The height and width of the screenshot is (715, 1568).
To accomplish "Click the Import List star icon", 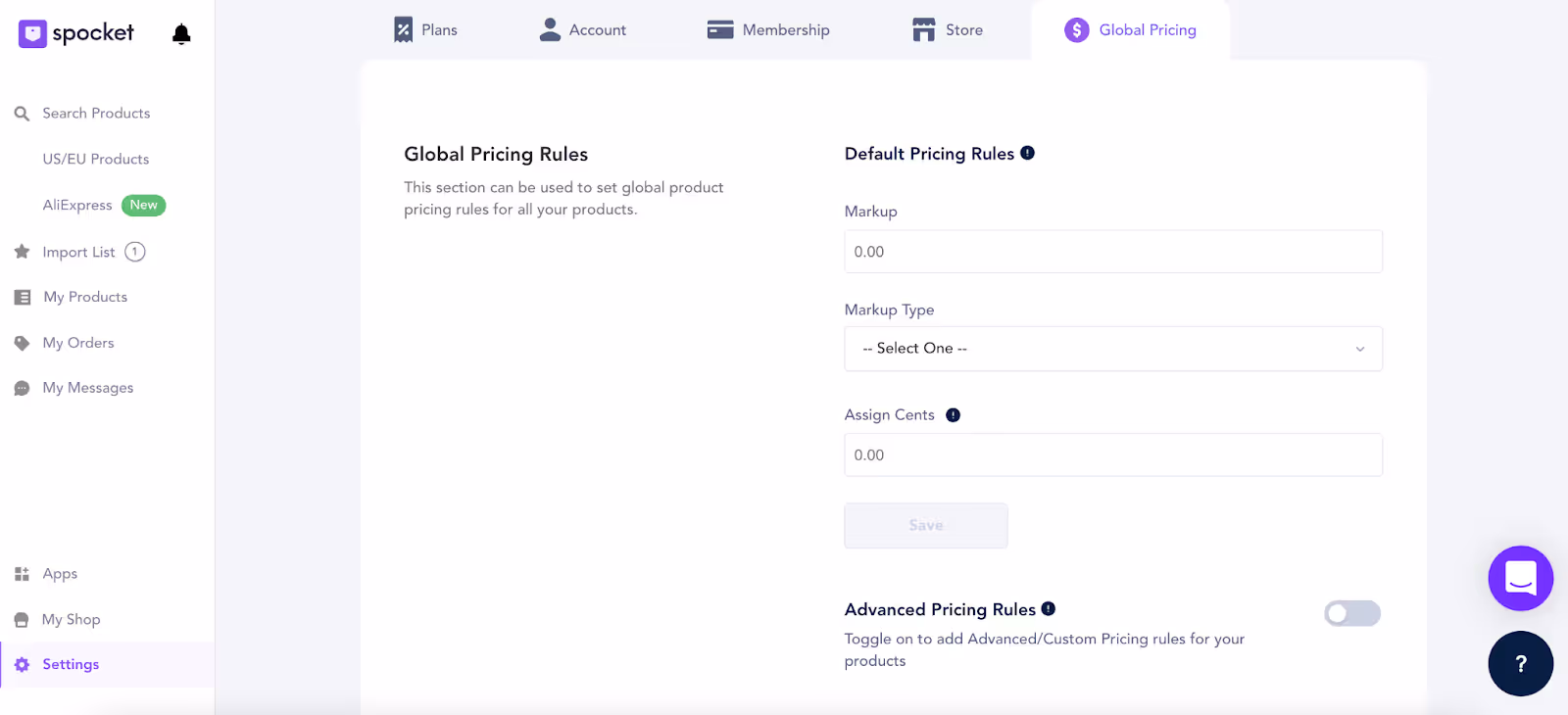I will [x=22, y=251].
